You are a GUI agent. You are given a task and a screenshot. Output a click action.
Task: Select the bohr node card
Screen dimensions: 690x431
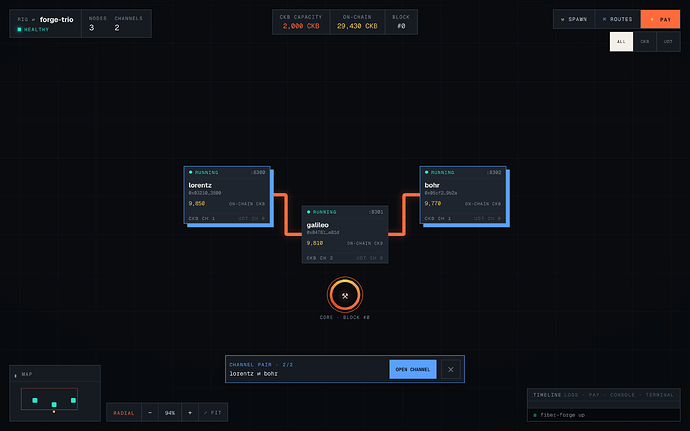463,195
